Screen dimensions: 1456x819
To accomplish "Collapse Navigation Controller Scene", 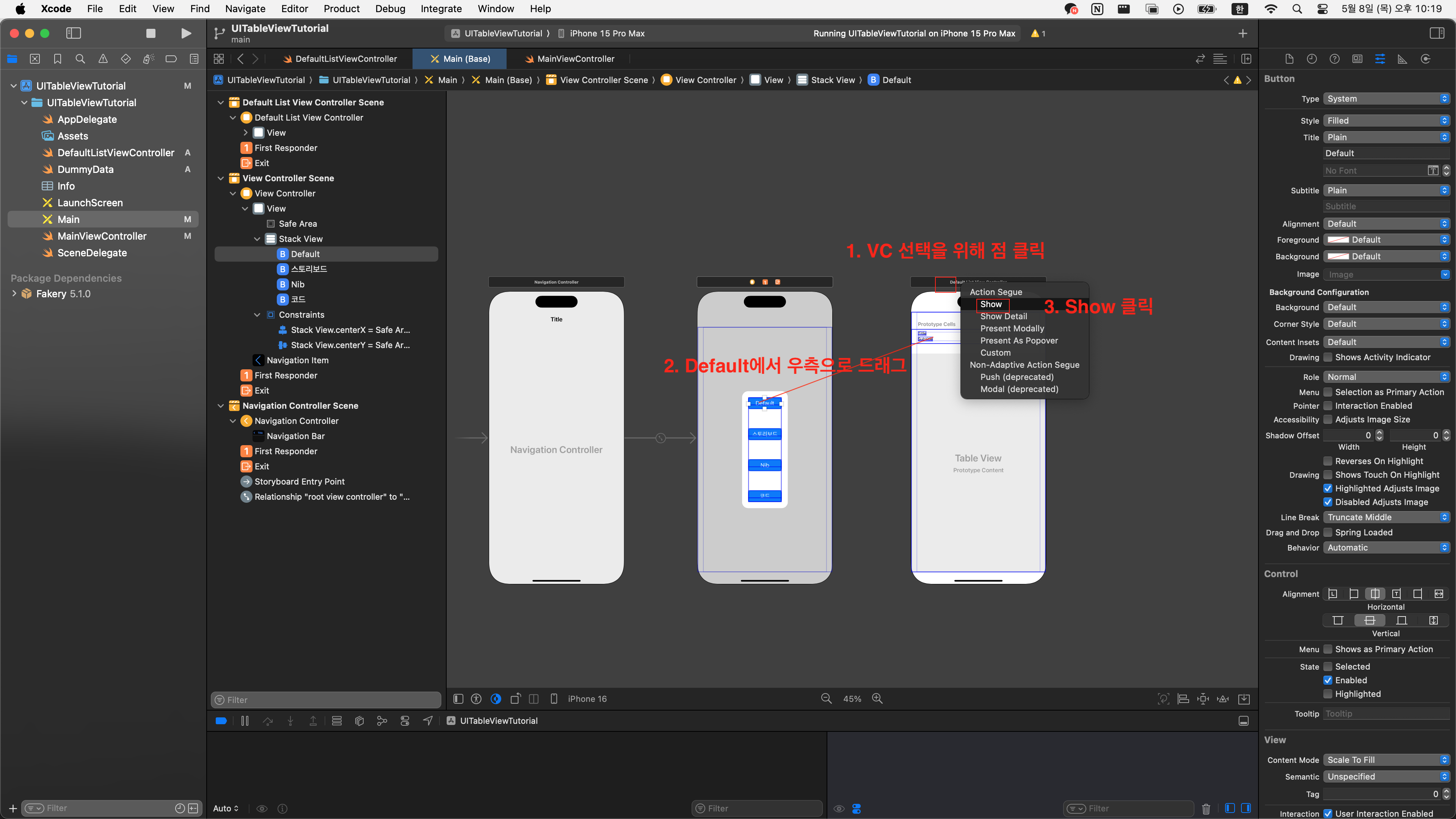I will [x=221, y=406].
